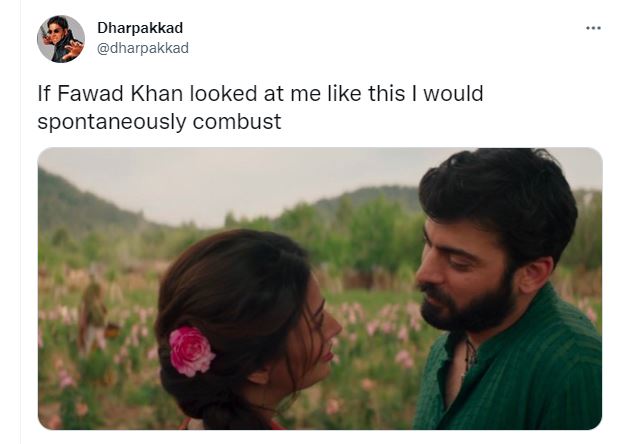Click the pink rose in the woman's hair
Screen dimensions: 618x444
[x=191, y=350]
